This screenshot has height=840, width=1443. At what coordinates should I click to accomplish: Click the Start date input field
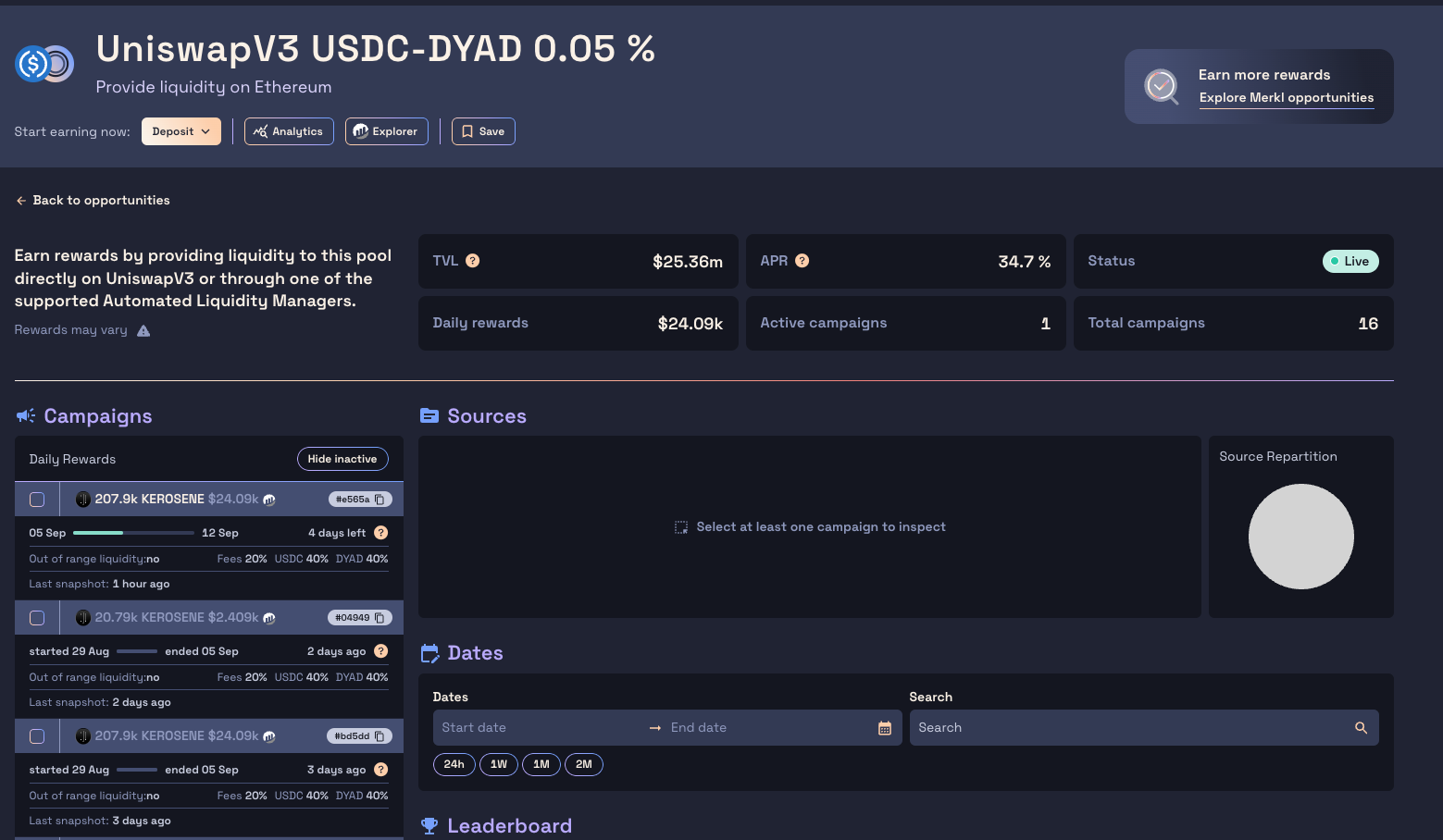click(x=537, y=728)
